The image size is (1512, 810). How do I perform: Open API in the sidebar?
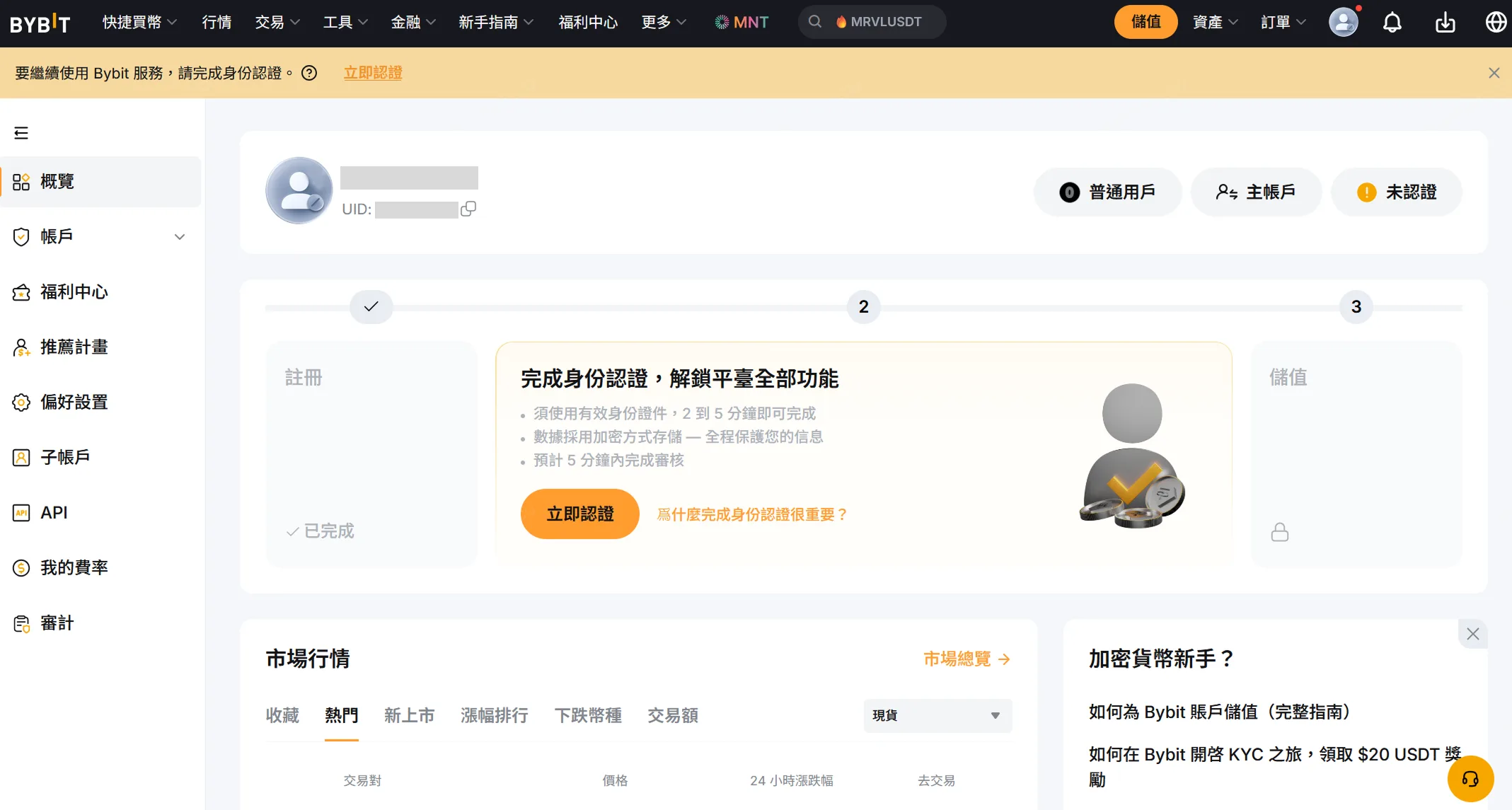click(101, 513)
